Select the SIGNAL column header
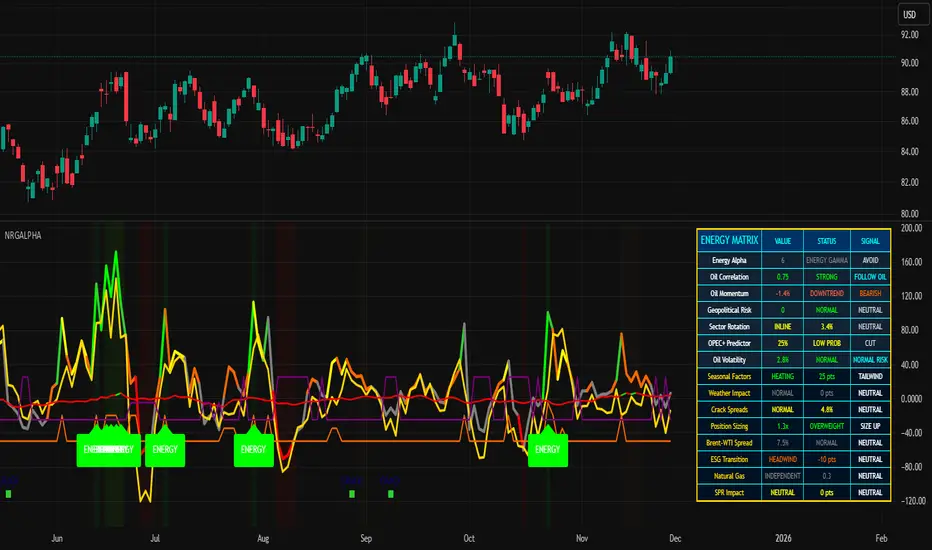932x550 pixels. (x=869, y=240)
